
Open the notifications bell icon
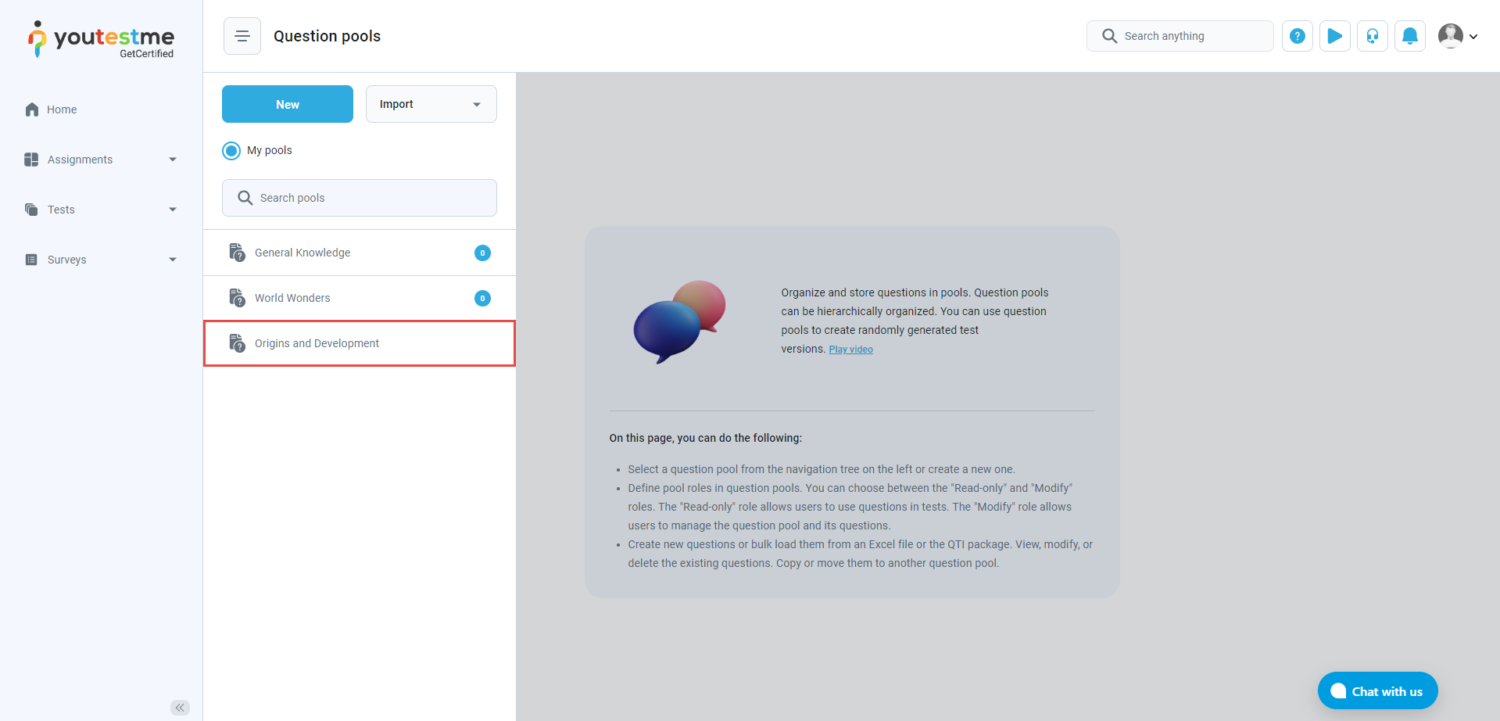pyautogui.click(x=1410, y=36)
